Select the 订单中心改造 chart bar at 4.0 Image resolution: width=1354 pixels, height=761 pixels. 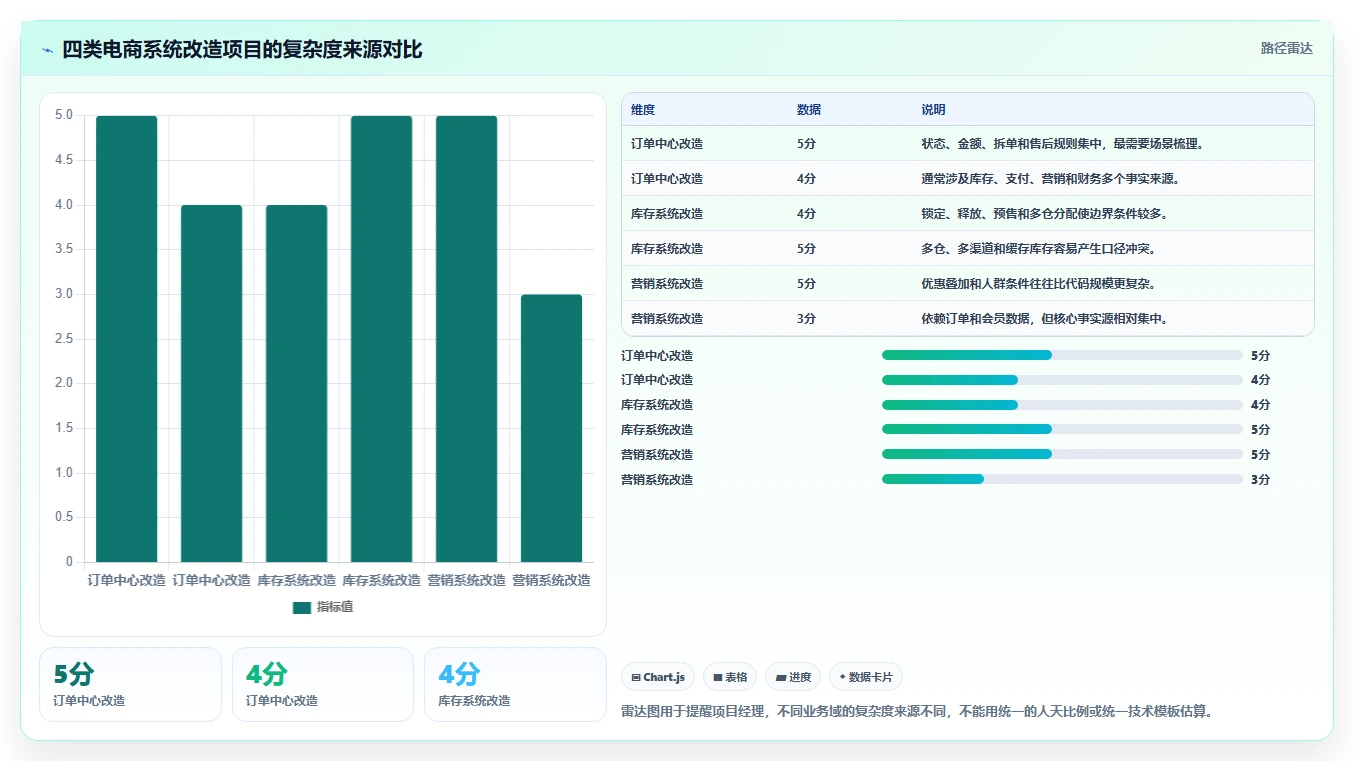(211, 384)
